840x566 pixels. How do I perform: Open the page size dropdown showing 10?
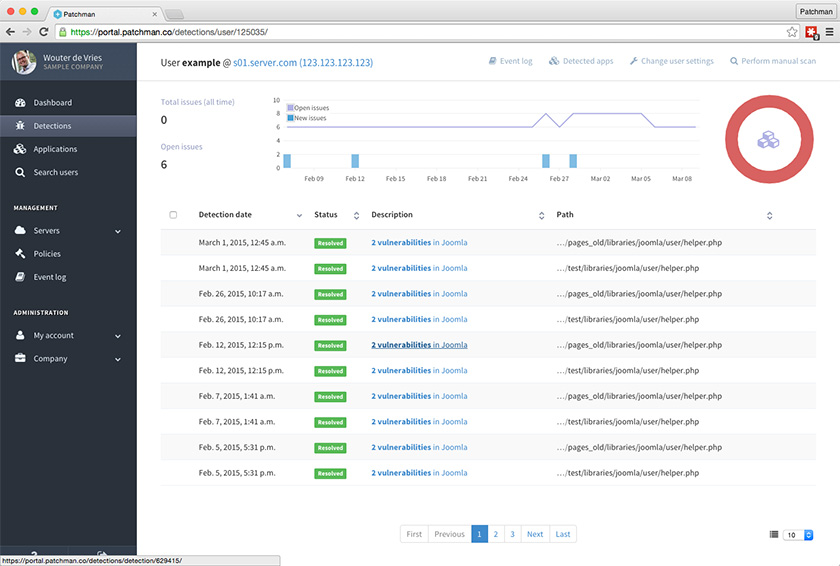tap(800, 535)
